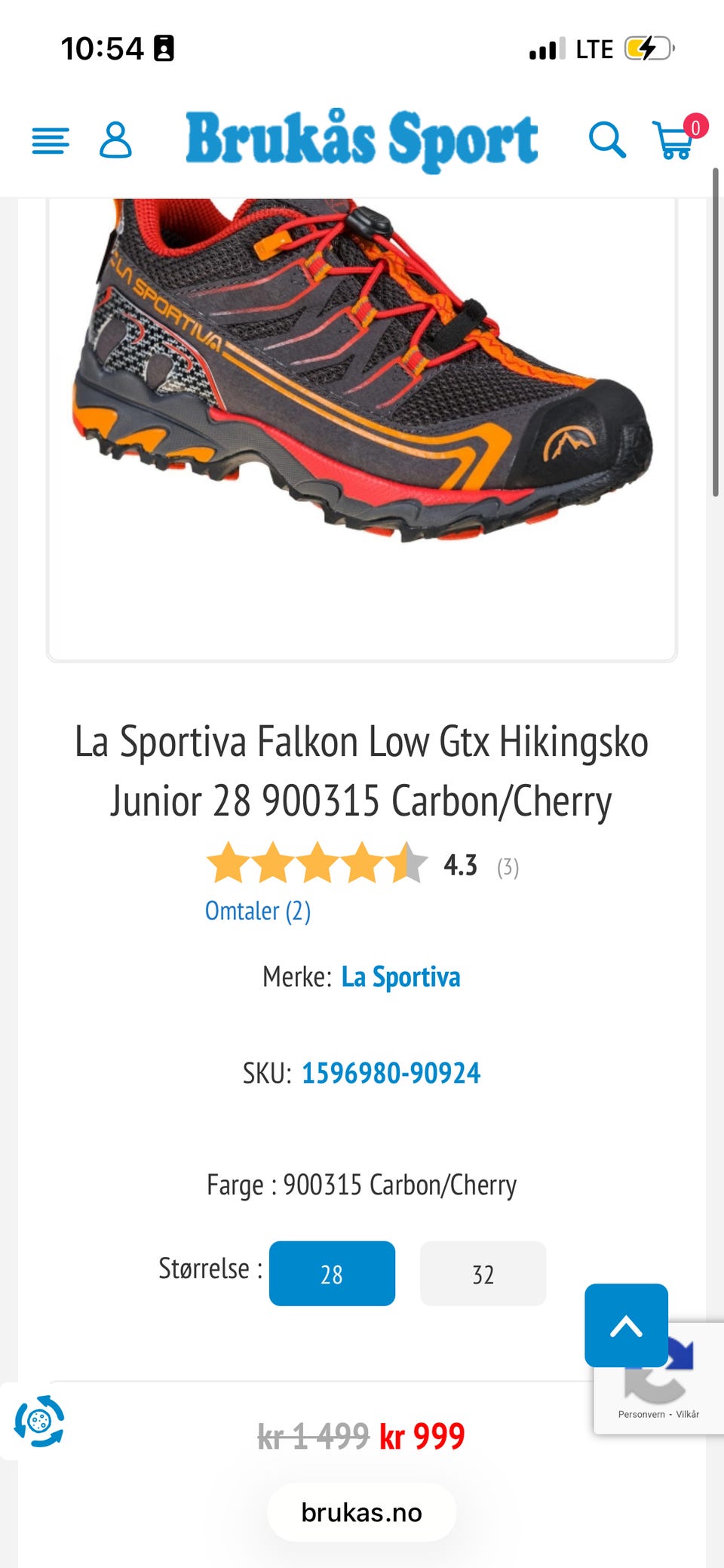Tap the scroll-to-top arrow button
This screenshot has height=1568, width=724.
(626, 1325)
